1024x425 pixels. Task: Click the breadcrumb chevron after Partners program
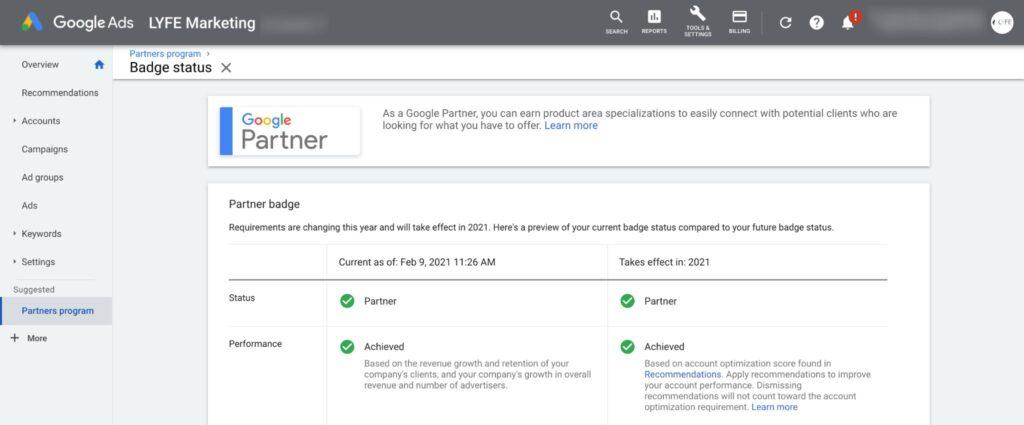(208, 54)
